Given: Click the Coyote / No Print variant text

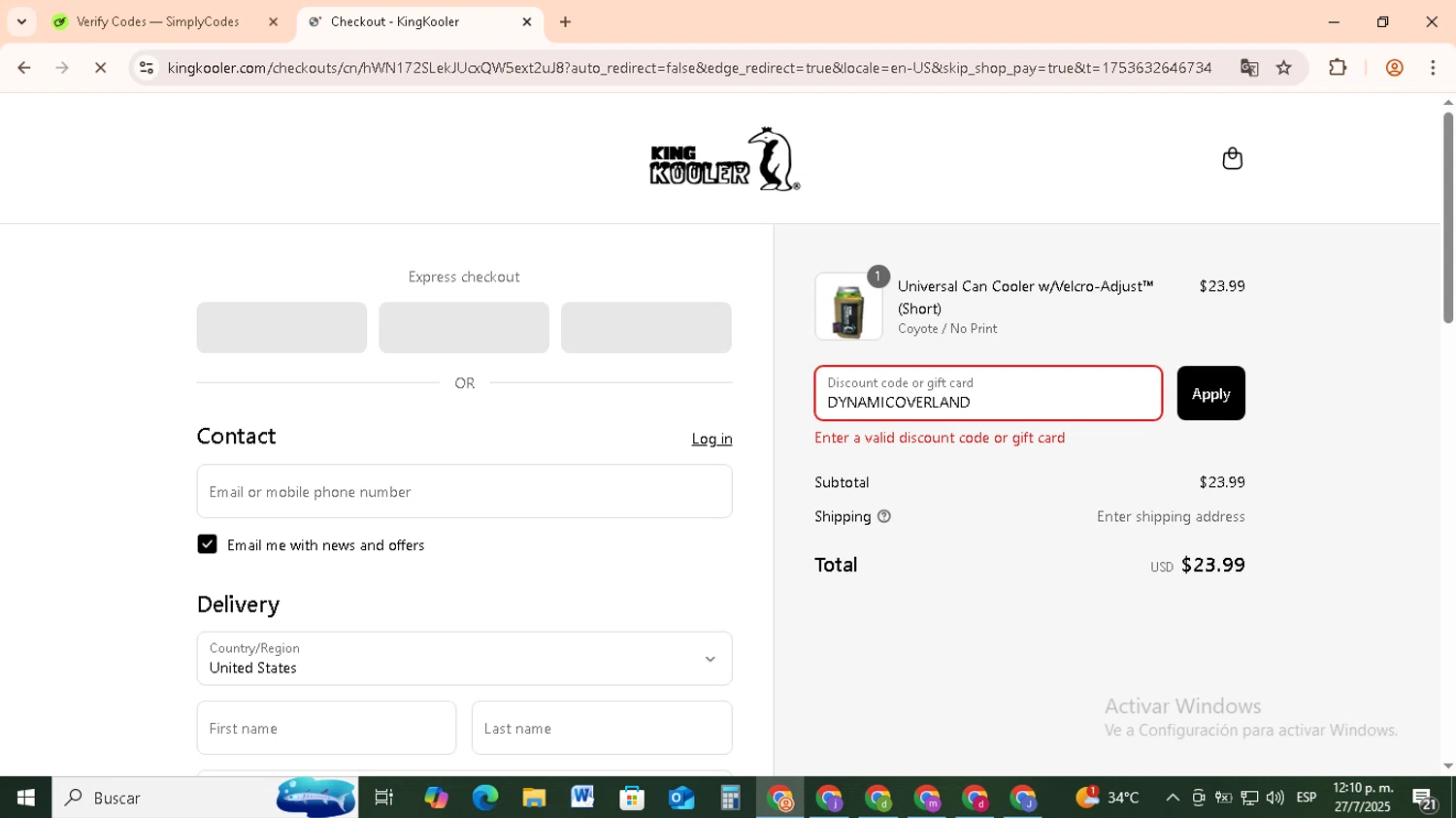Looking at the screenshot, I should pyautogui.click(x=947, y=329).
